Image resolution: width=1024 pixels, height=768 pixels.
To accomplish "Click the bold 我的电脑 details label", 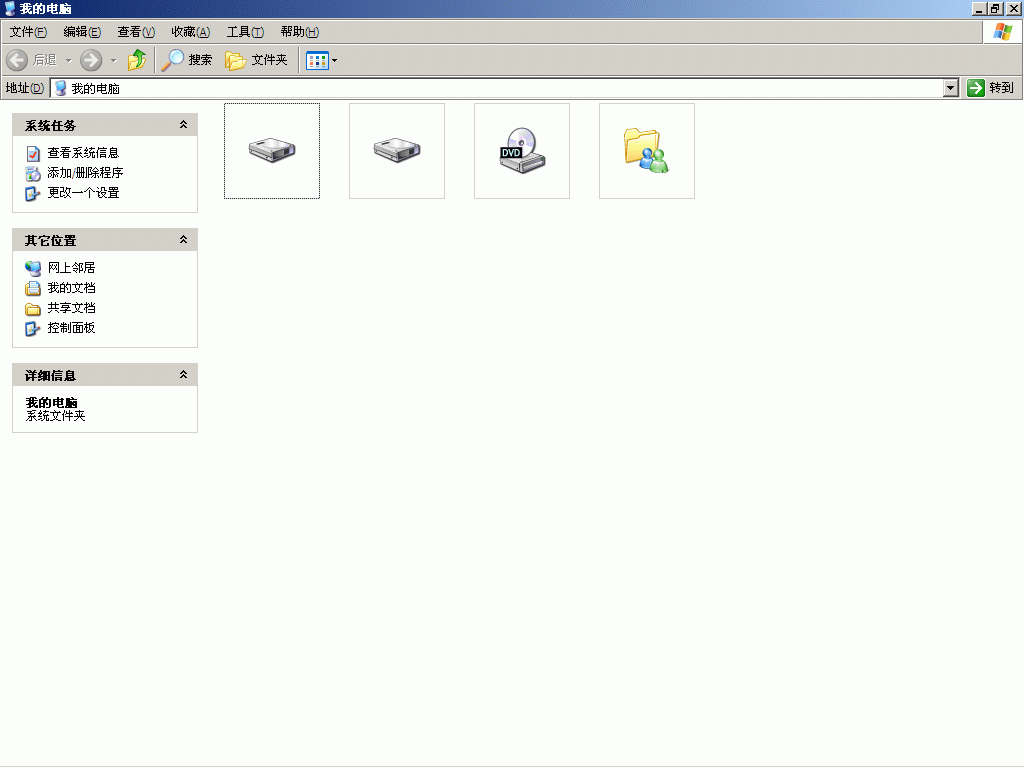I will point(52,402).
